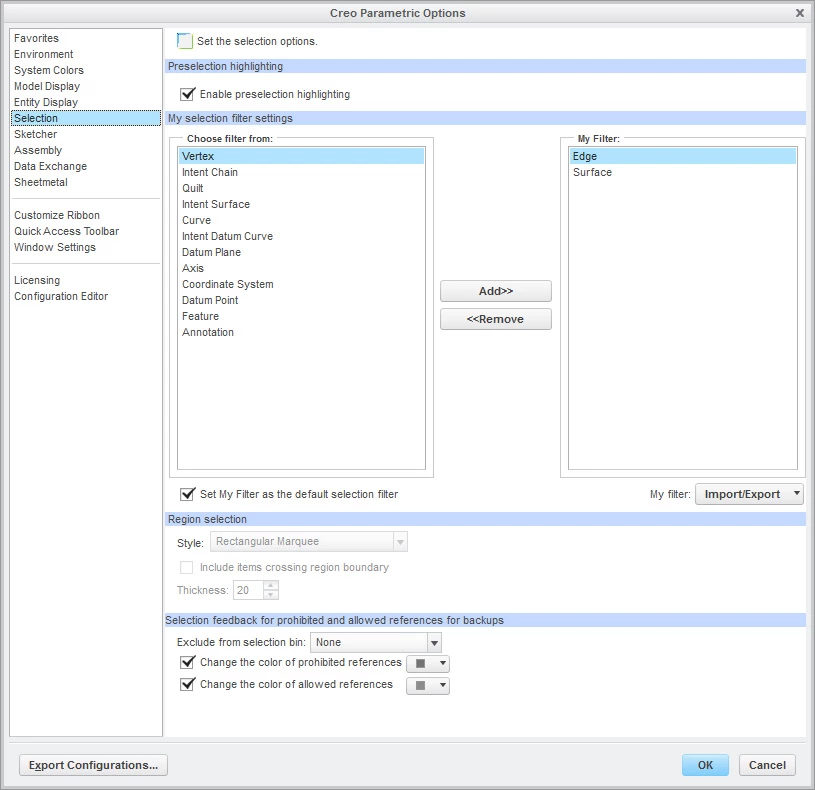Image resolution: width=815 pixels, height=790 pixels.
Task: Open the My filter Import/Export dropdown
Action: (x=749, y=494)
